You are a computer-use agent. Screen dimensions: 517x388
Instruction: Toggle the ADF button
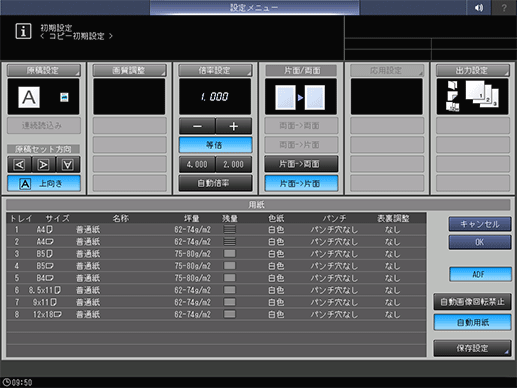[480, 274]
